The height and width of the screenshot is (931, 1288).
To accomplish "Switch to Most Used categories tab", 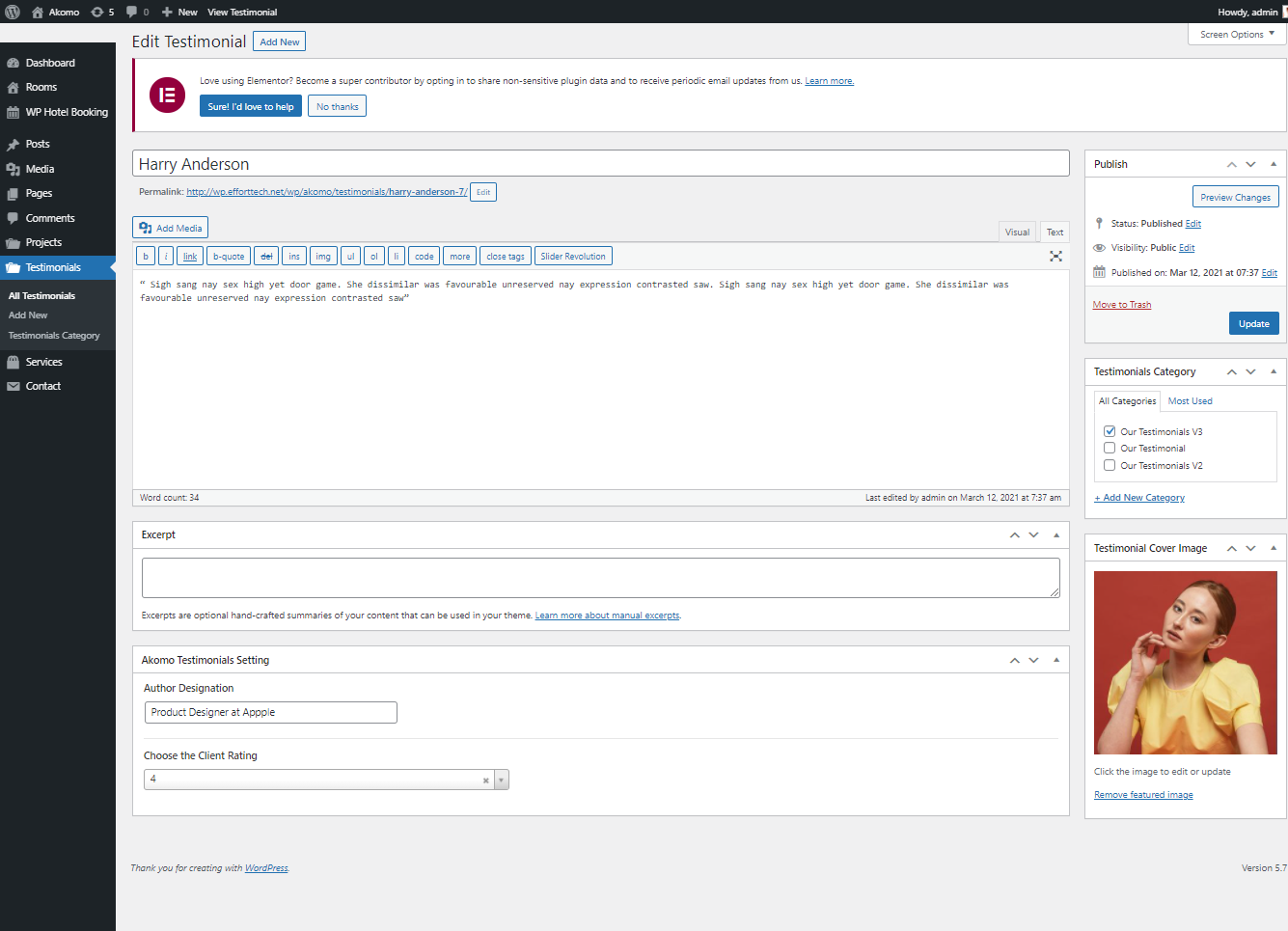I will point(1190,401).
